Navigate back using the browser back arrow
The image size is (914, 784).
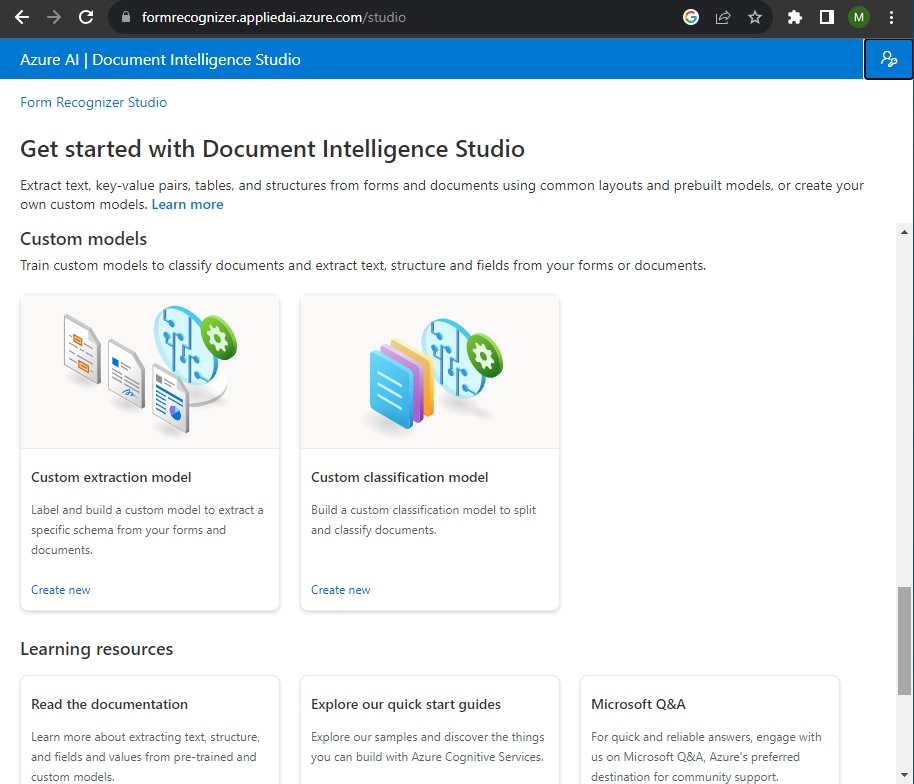coord(22,17)
